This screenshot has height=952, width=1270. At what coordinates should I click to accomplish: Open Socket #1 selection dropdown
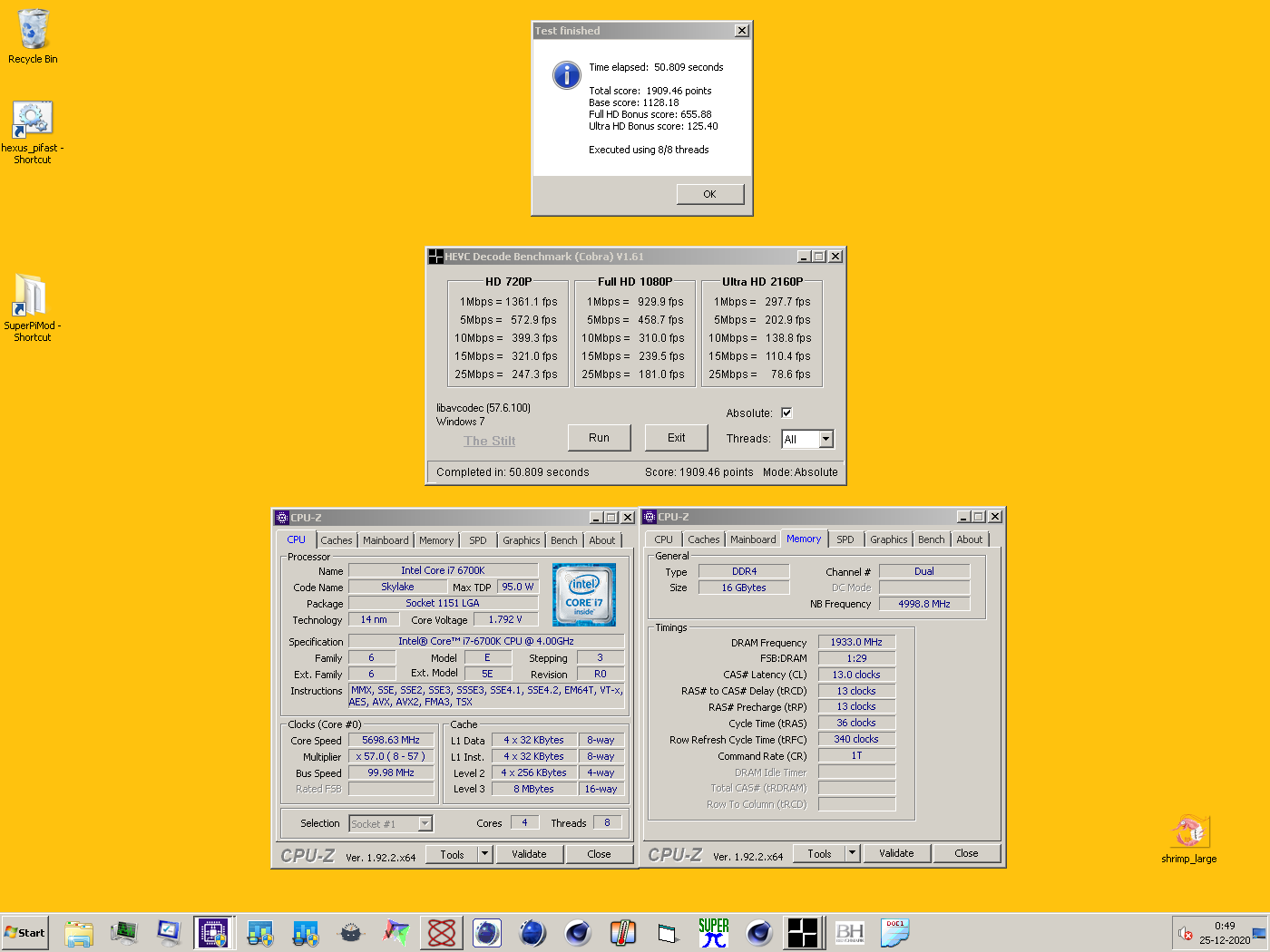pyautogui.click(x=391, y=823)
